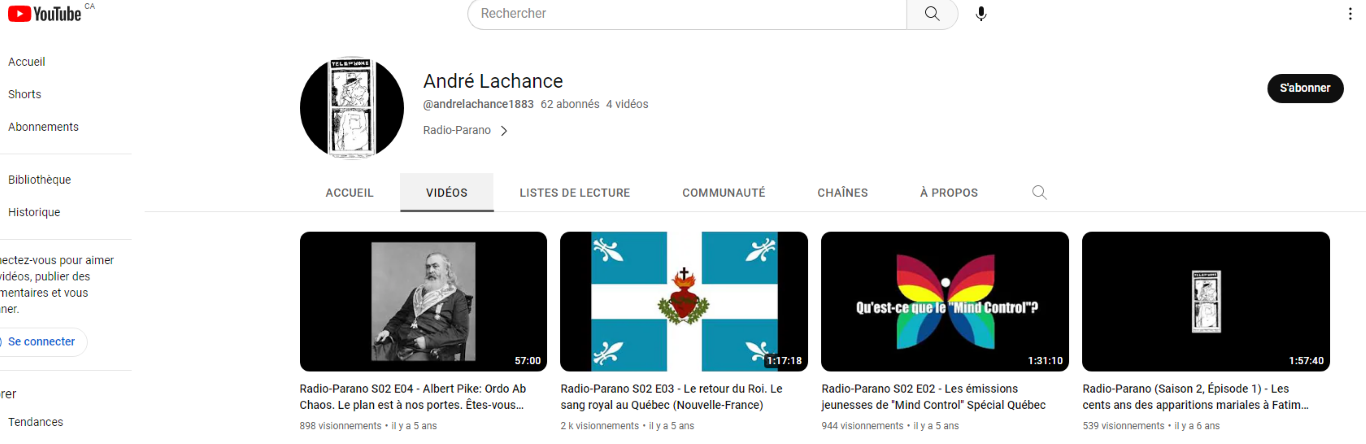Select the Communauté tab

(723, 193)
